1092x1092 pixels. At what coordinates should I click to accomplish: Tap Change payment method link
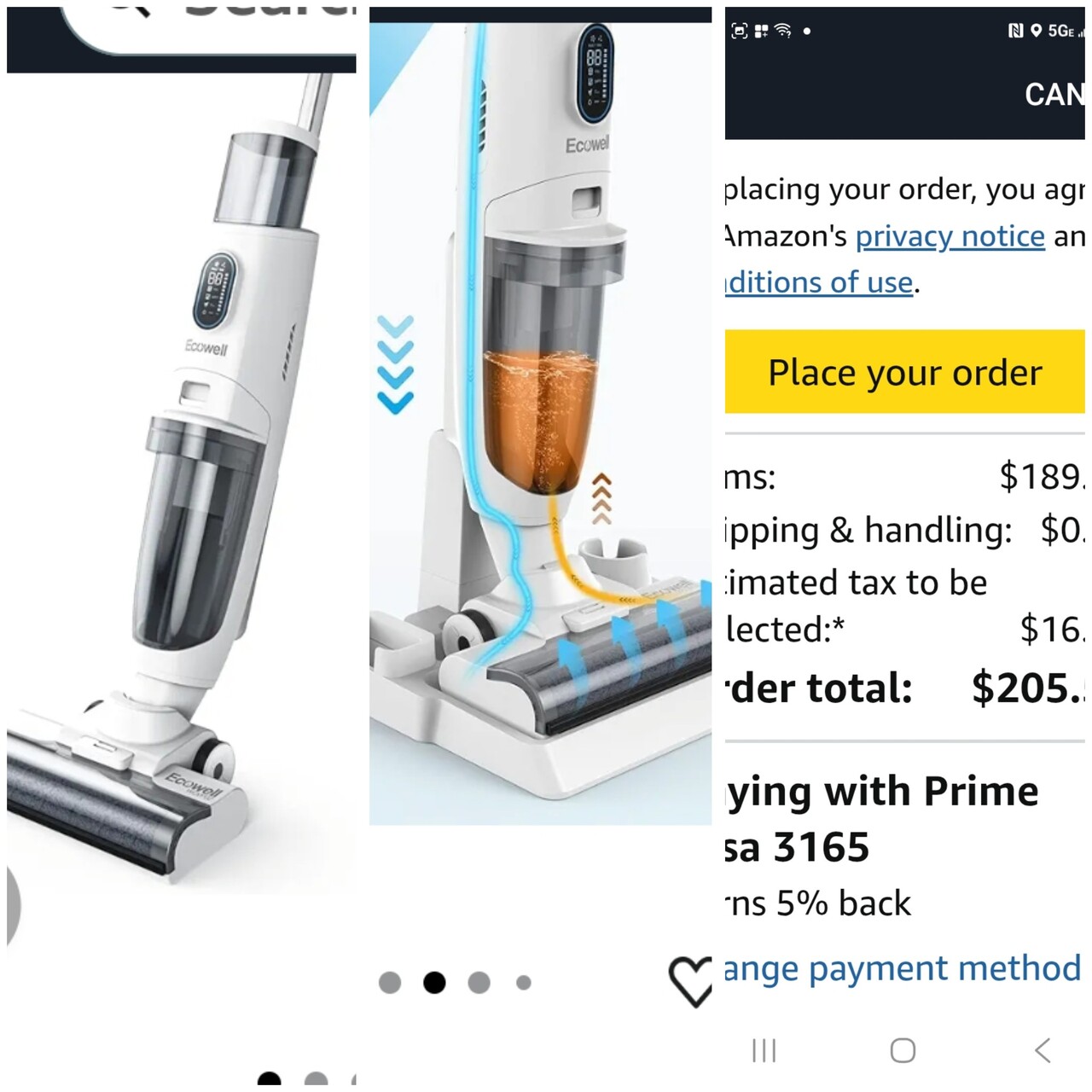coord(903,968)
